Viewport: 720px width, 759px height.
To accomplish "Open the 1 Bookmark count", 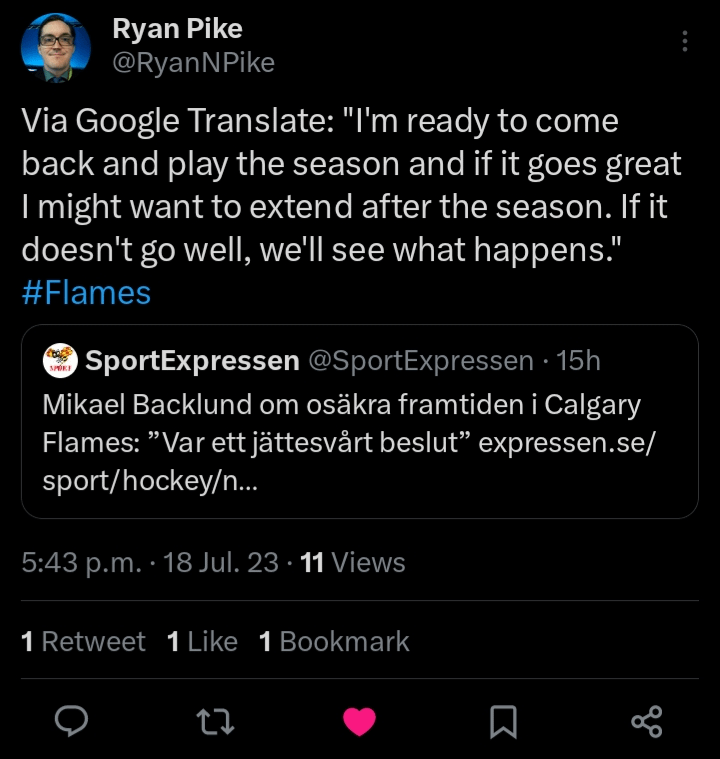I will click(x=334, y=641).
